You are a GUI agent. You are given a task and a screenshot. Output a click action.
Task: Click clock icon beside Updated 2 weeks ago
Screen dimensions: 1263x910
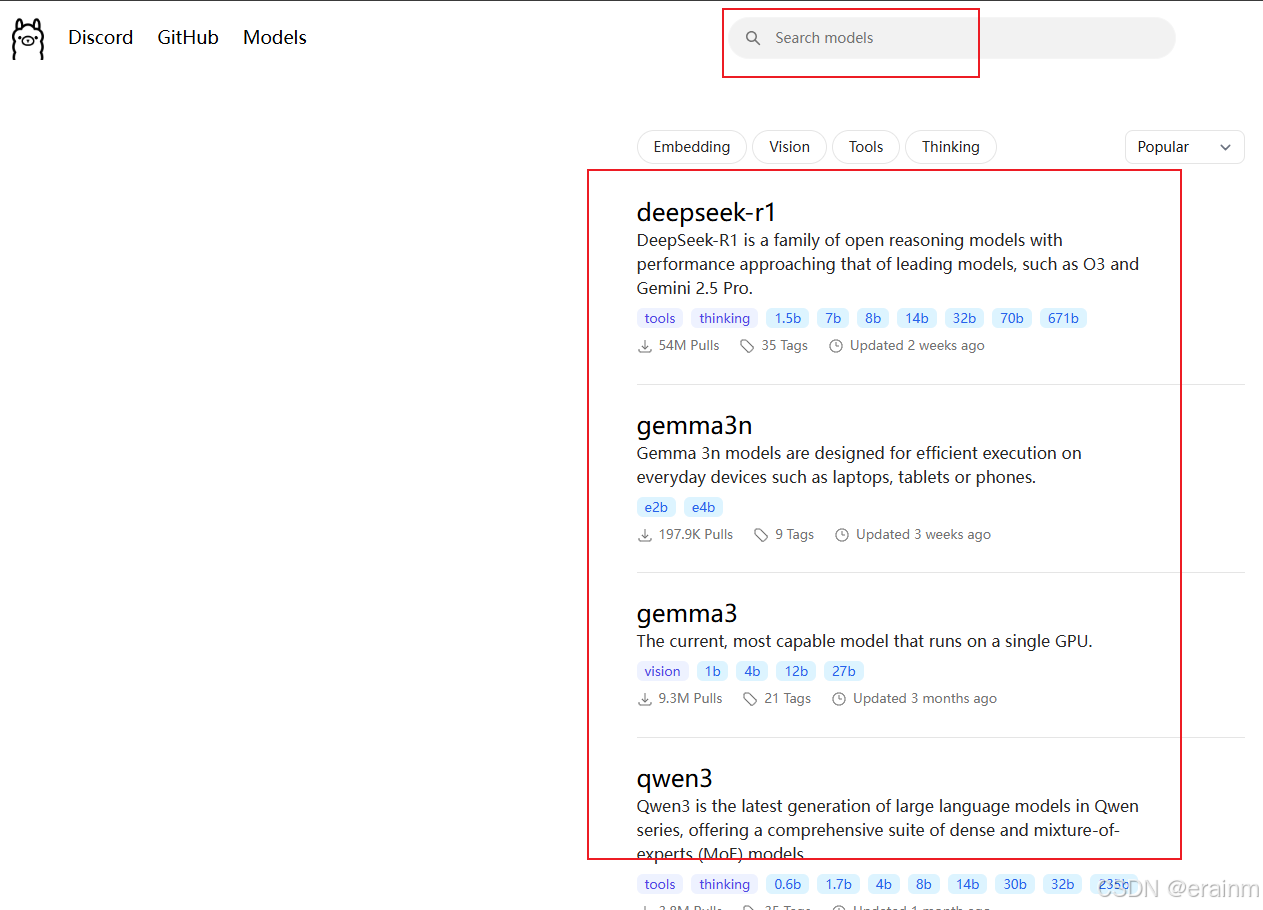[x=836, y=346]
